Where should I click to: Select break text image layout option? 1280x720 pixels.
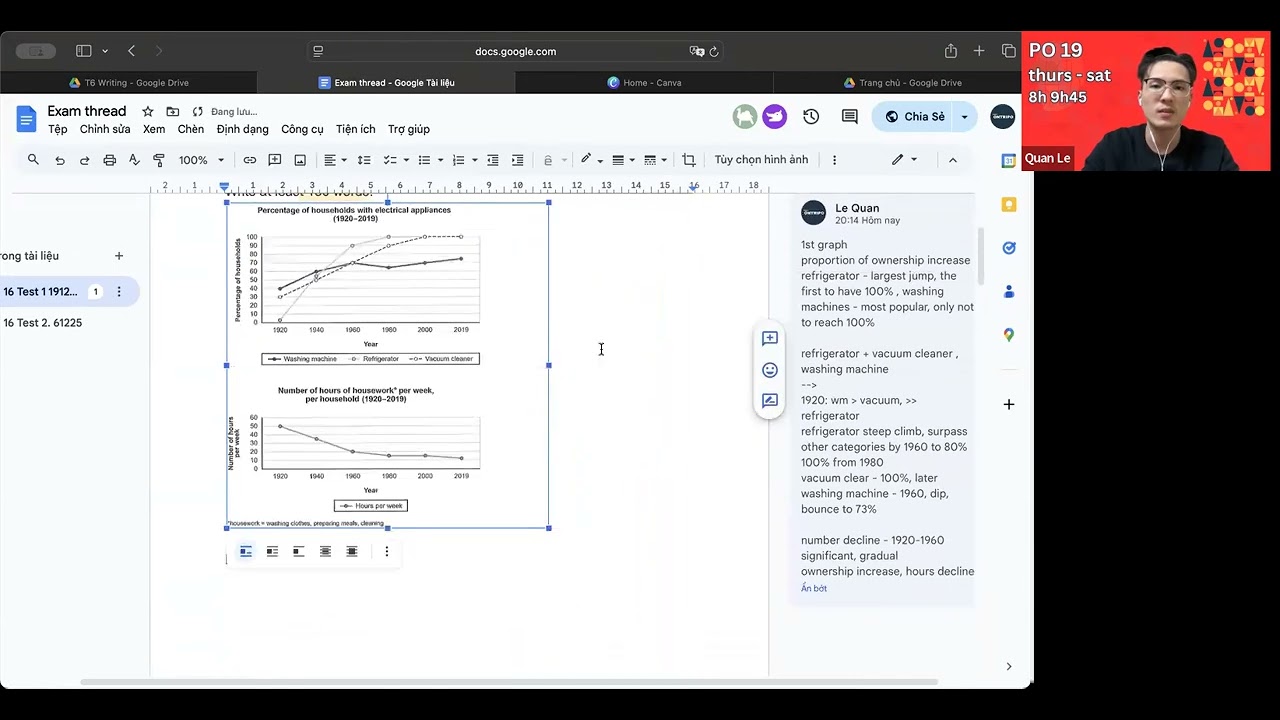coord(298,551)
